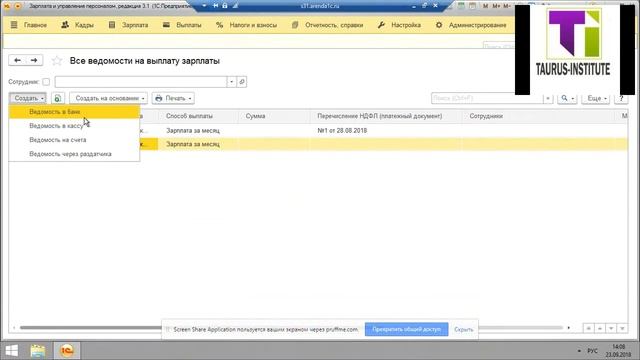The height and width of the screenshot is (360, 640).
Task: Go forward with the right arrow button
Action: click(x=34, y=60)
